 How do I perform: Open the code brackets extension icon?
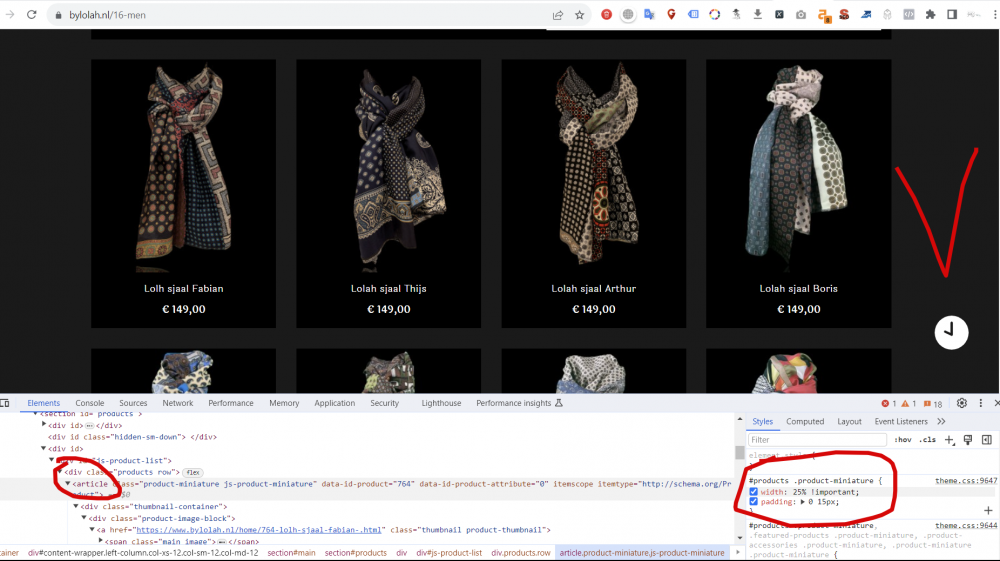click(909, 14)
